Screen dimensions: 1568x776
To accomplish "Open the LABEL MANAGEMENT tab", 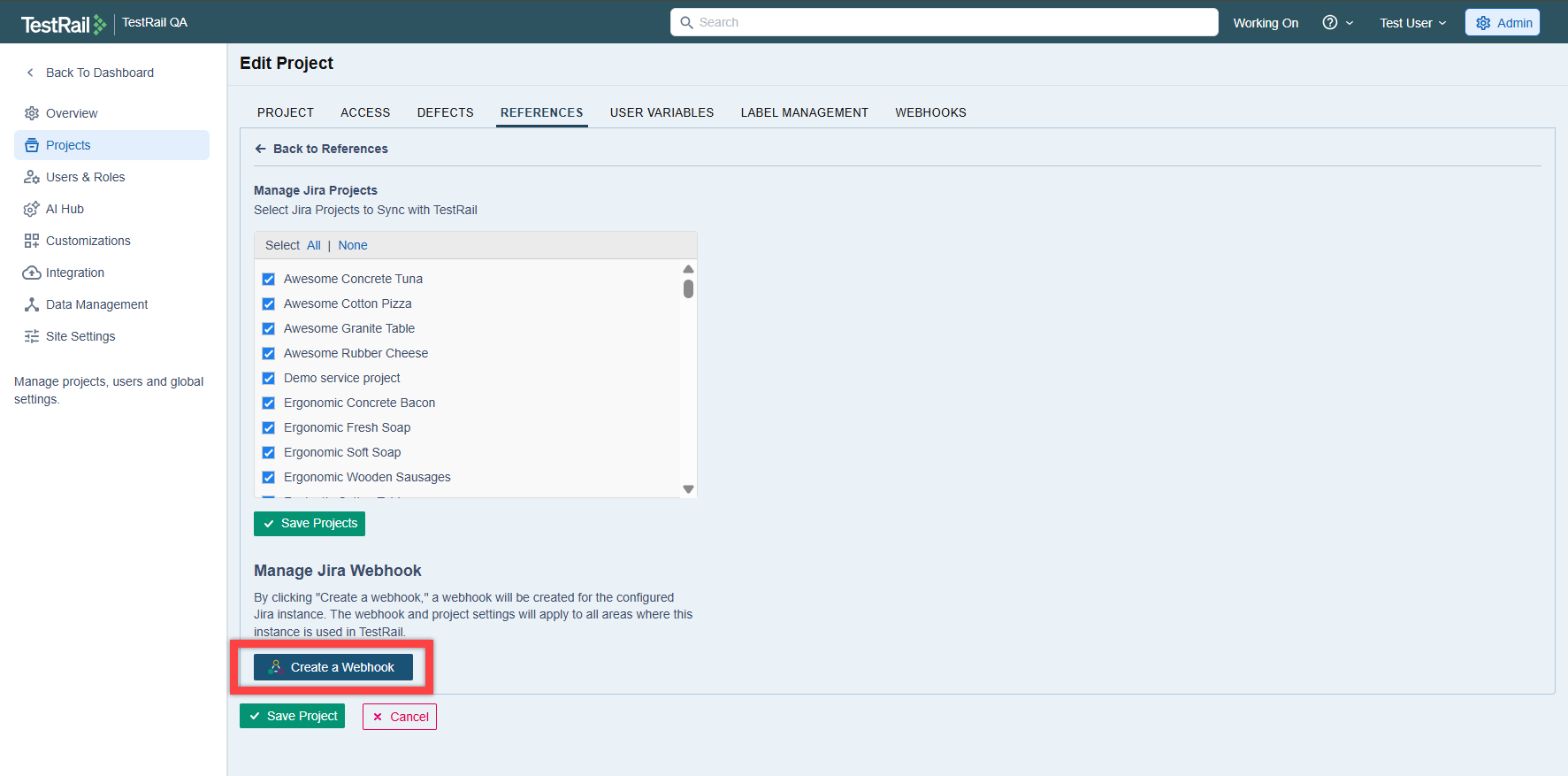I will click(805, 112).
